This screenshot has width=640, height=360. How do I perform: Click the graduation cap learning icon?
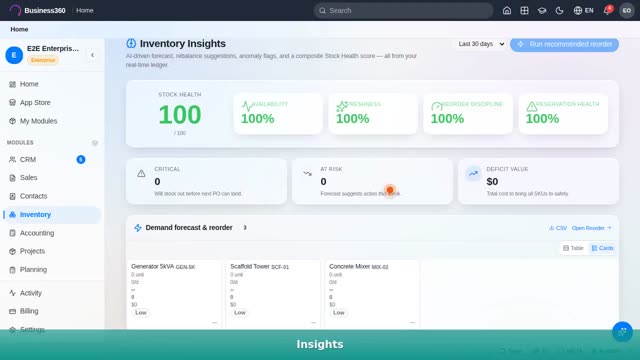tap(542, 11)
